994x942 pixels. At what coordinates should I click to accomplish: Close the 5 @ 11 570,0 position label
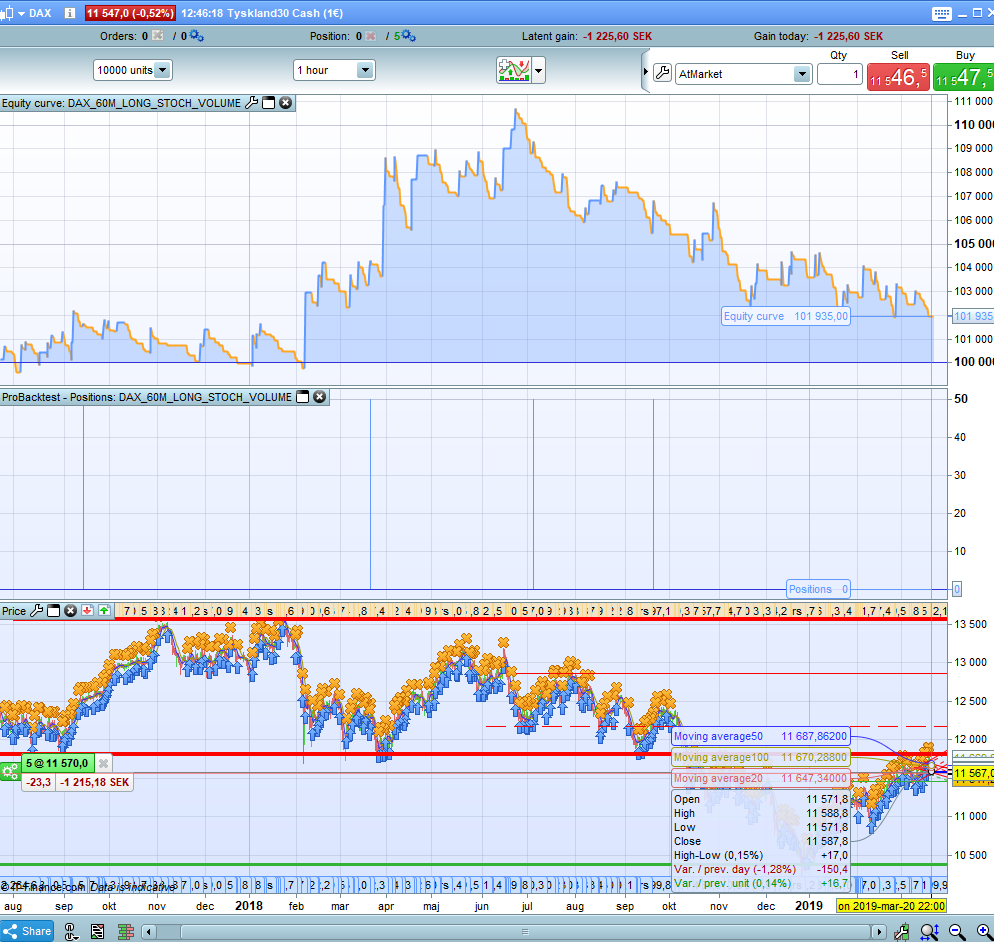click(102, 763)
